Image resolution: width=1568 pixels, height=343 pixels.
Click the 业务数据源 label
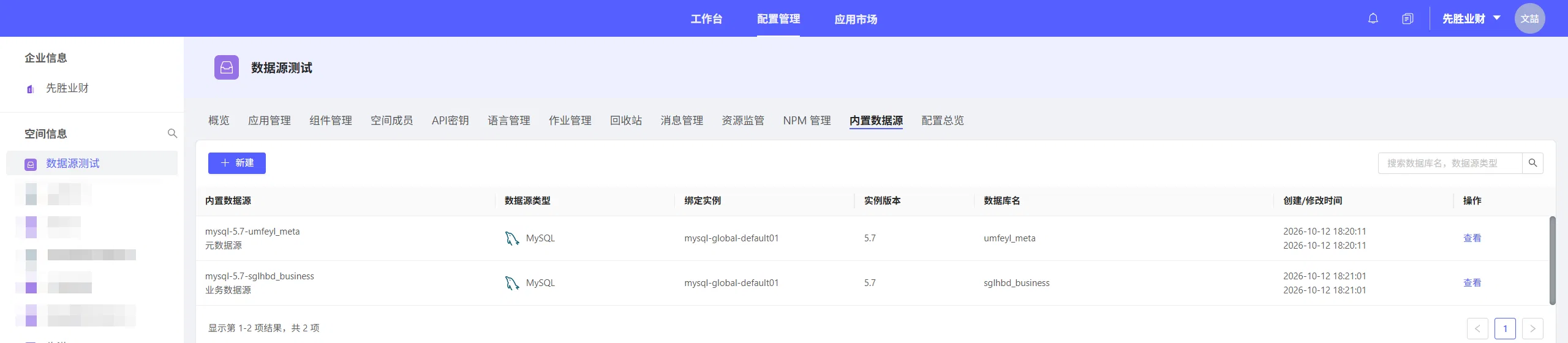click(228, 290)
